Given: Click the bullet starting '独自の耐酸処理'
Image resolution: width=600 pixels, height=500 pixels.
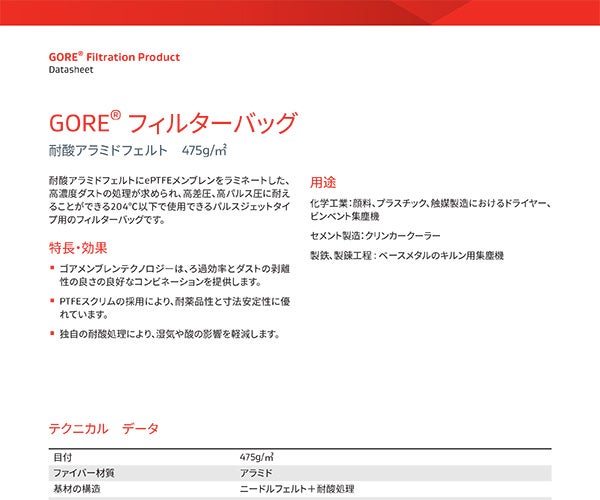Looking at the screenshot, I should coord(170,334).
